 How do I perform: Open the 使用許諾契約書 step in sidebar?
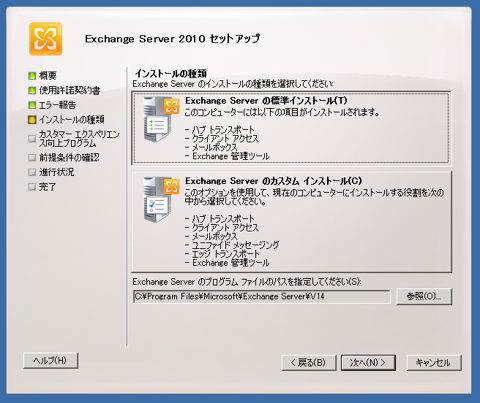pyautogui.click(x=70, y=90)
